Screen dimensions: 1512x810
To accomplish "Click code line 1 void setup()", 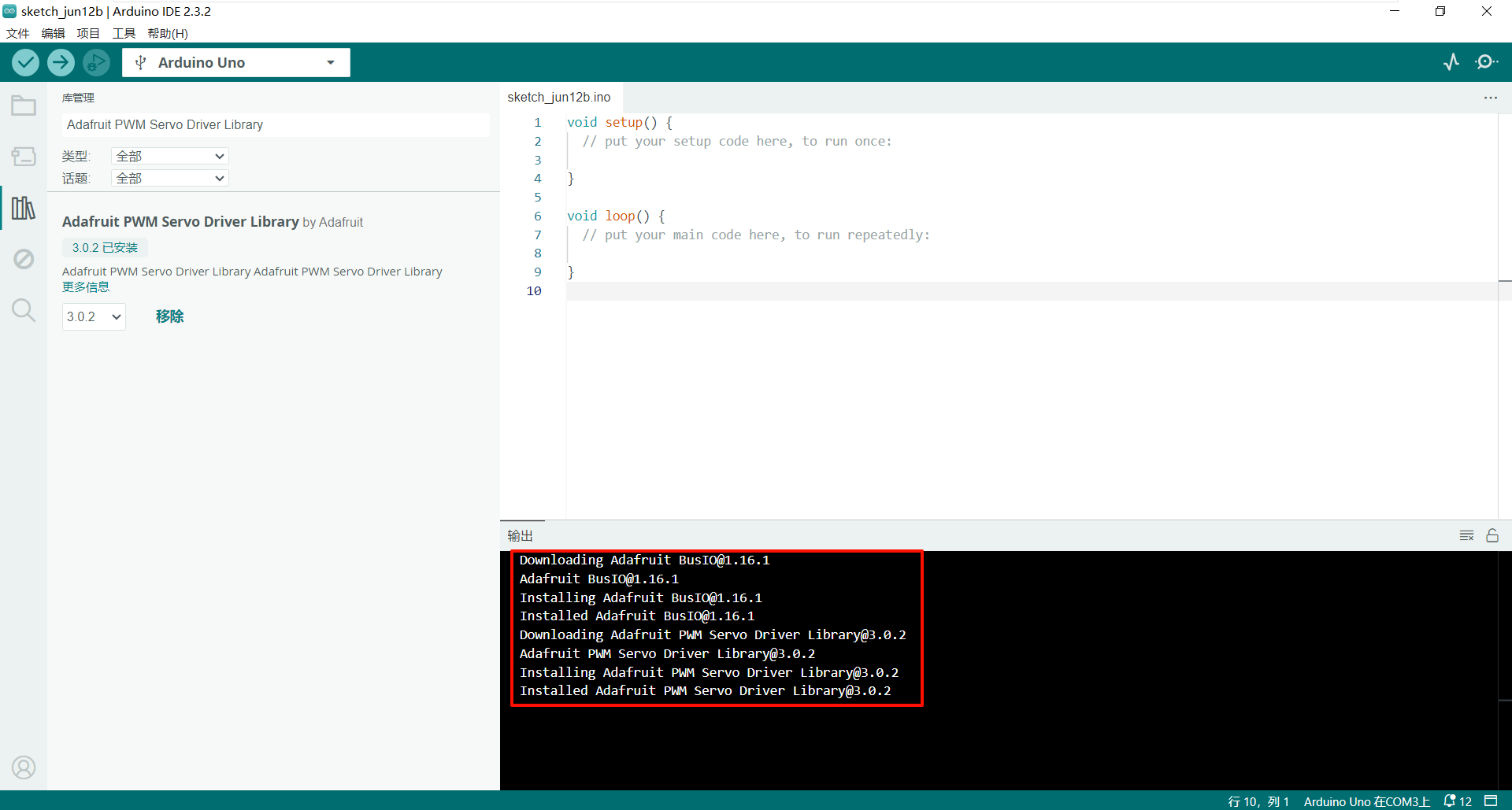I will [x=620, y=122].
